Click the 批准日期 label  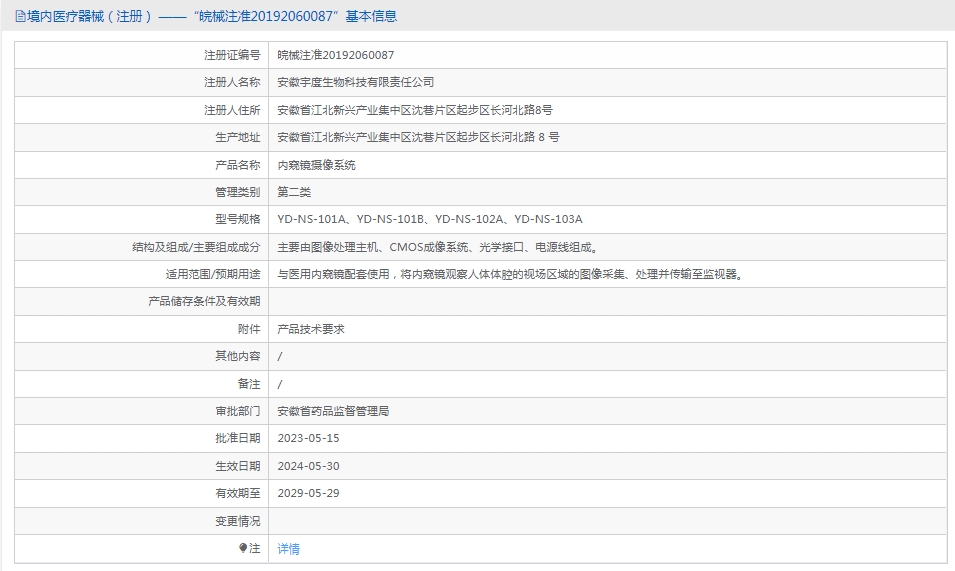pyautogui.click(x=238, y=438)
